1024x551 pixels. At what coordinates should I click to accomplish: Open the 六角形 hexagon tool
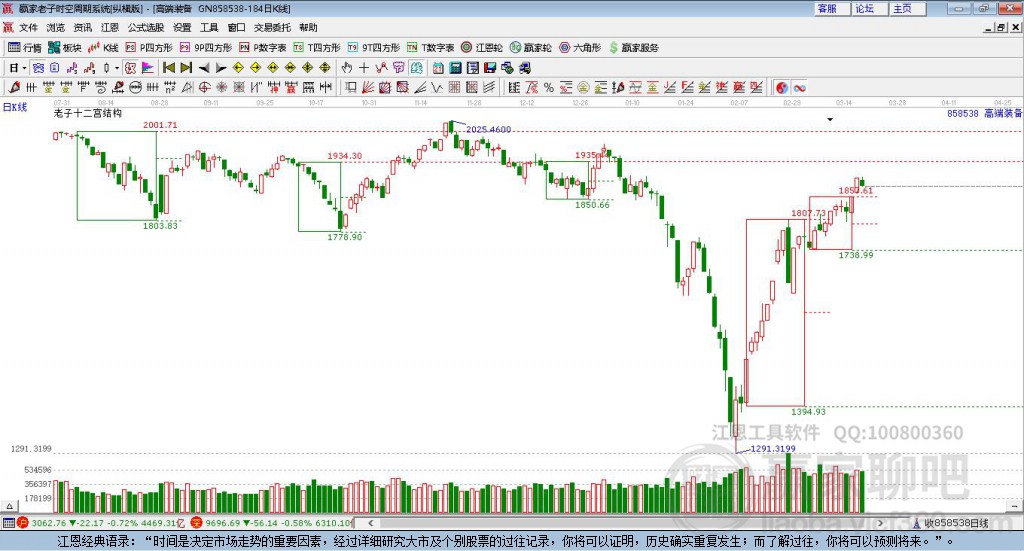click(580, 48)
